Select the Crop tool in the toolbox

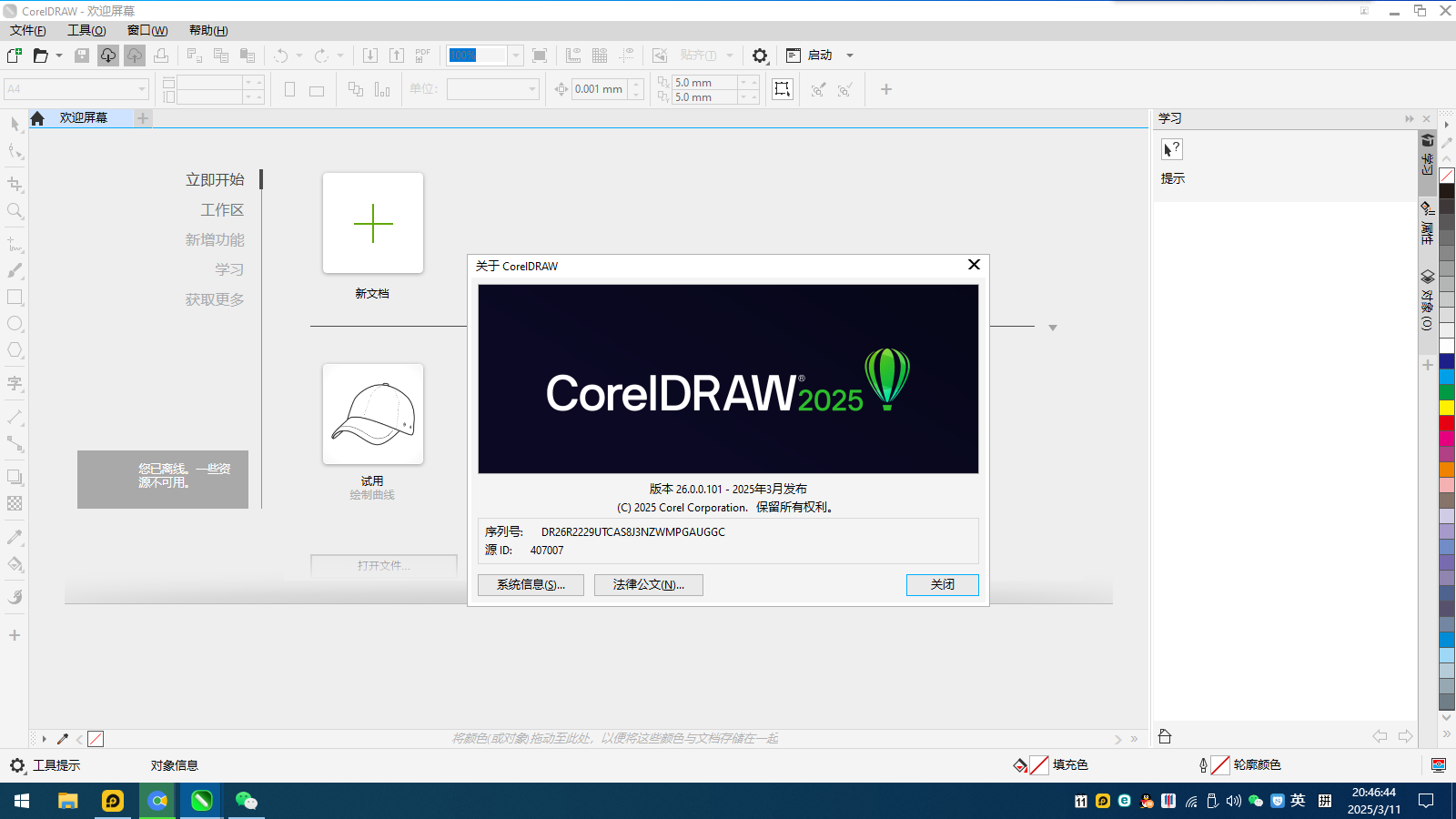[15, 184]
